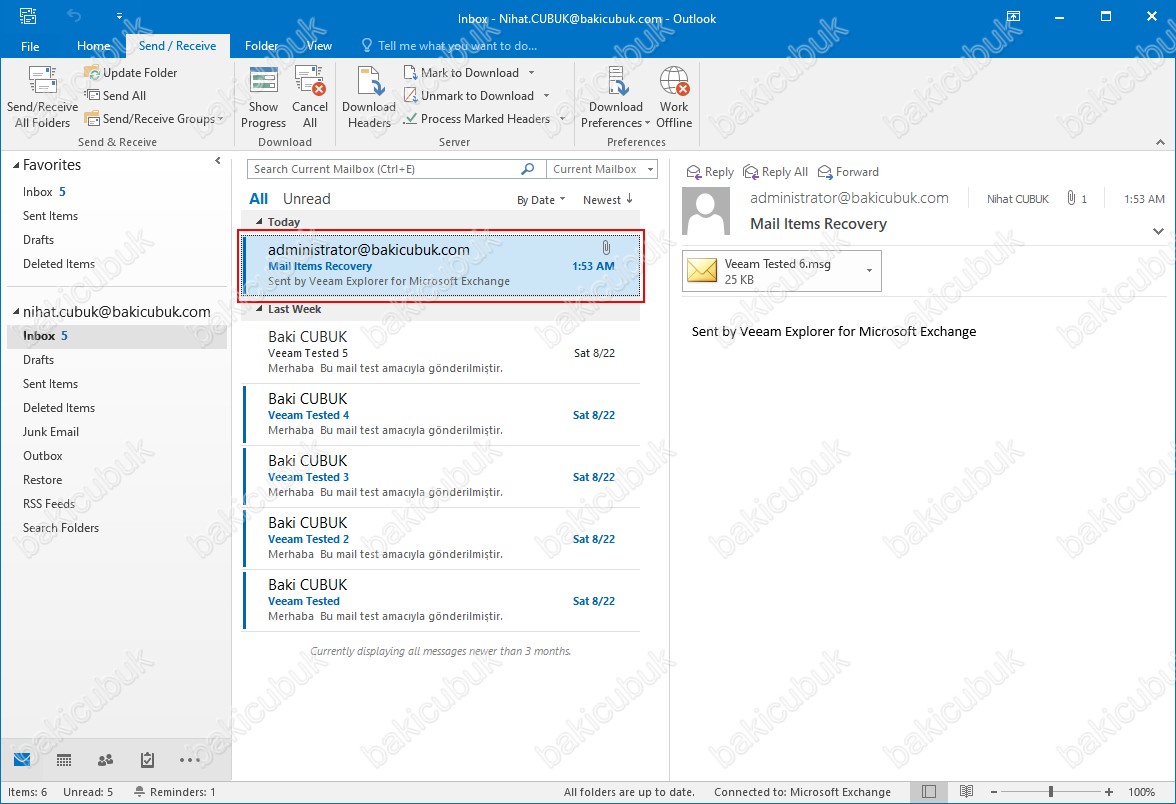Toggle Newest sort order
The width and height of the screenshot is (1176, 804).
click(608, 200)
